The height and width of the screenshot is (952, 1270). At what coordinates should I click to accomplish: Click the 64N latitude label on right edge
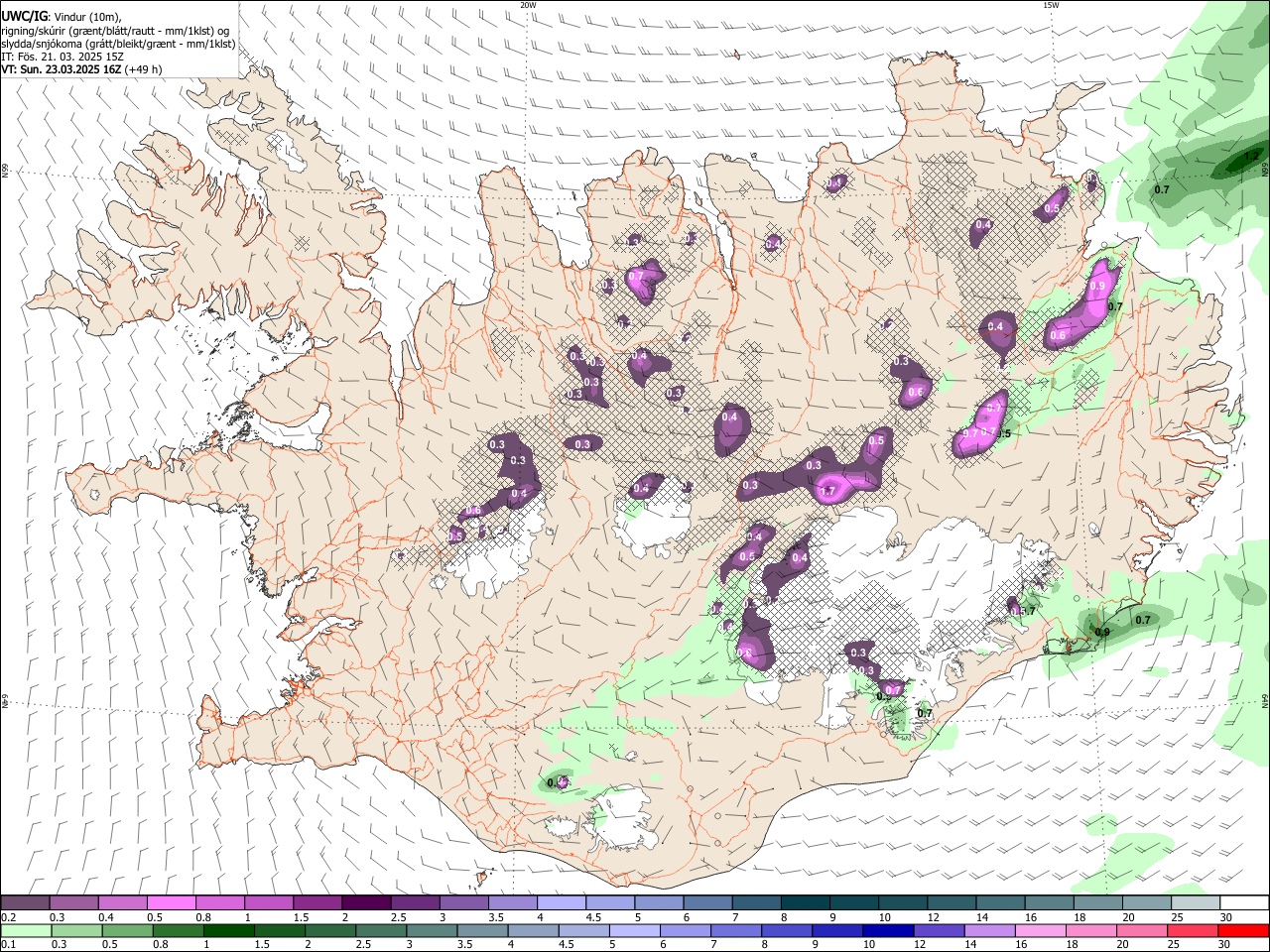pyautogui.click(x=1265, y=700)
